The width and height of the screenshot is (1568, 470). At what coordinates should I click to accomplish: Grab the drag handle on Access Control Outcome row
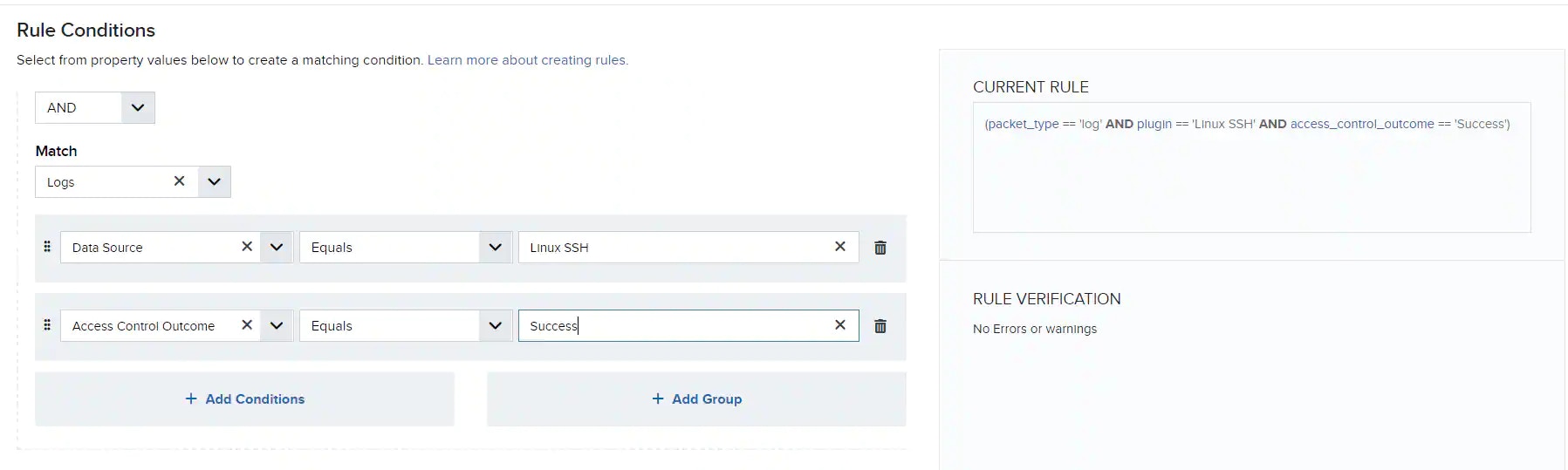(x=47, y=325)
